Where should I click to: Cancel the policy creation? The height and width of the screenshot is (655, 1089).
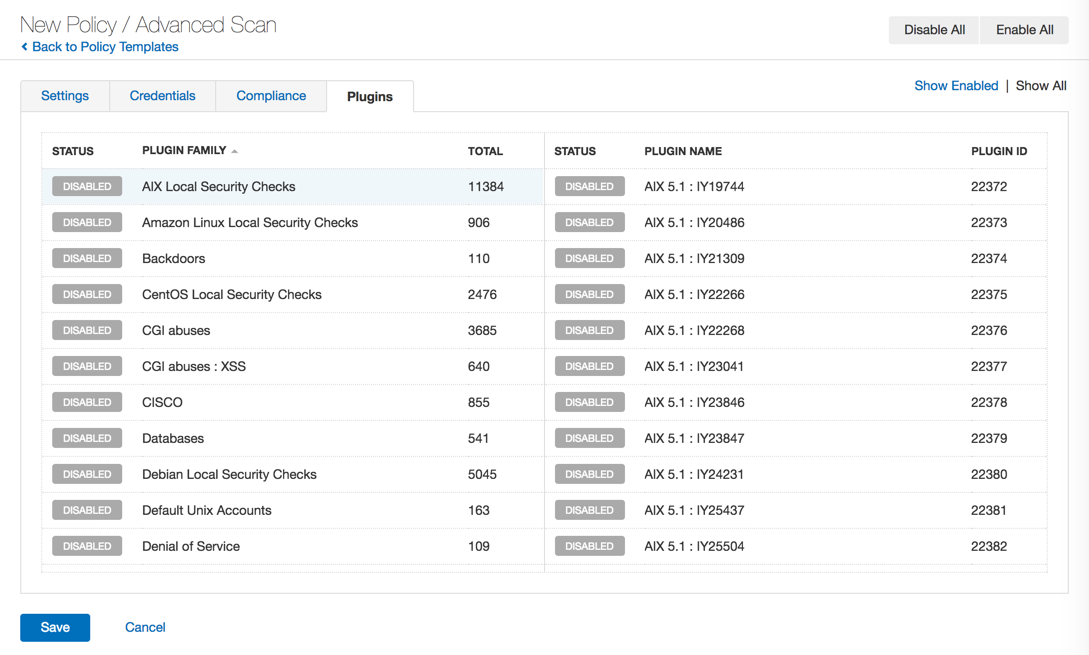tap(145, 627)
